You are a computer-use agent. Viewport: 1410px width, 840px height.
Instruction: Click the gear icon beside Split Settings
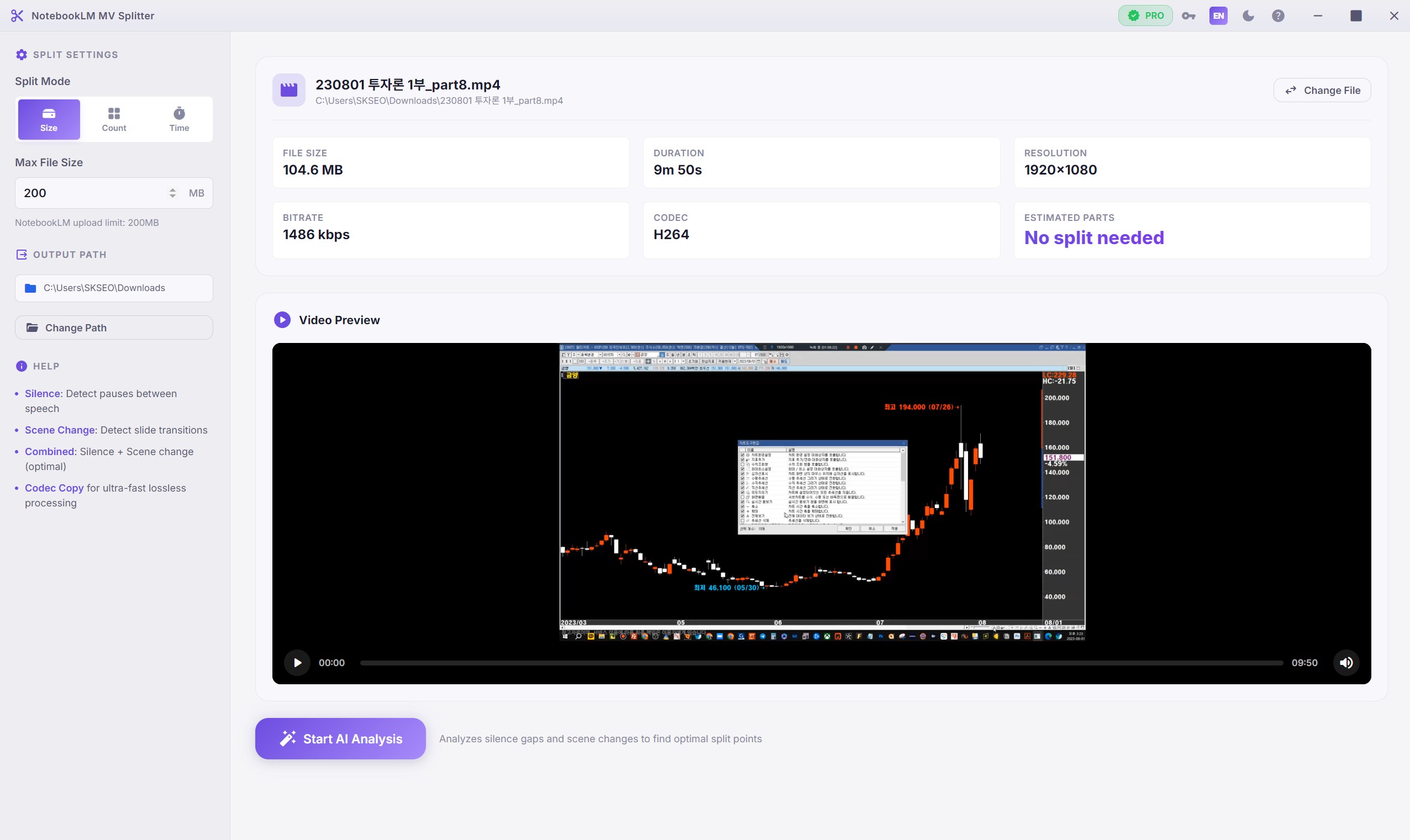tap(21, 54)
